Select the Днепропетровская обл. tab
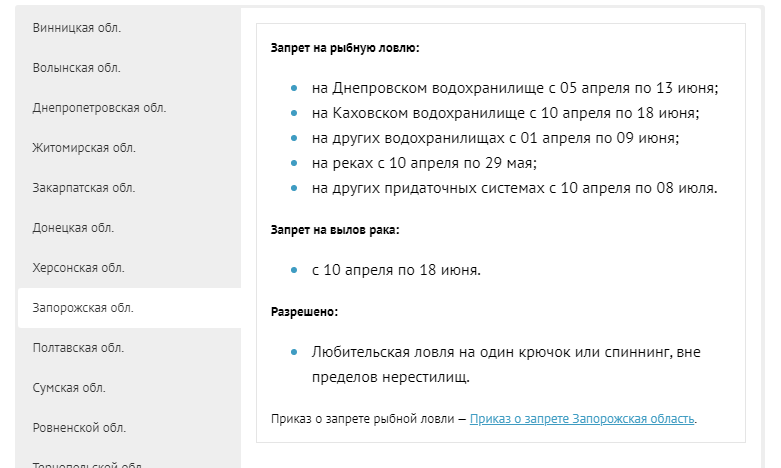 [x=99, y=108]
